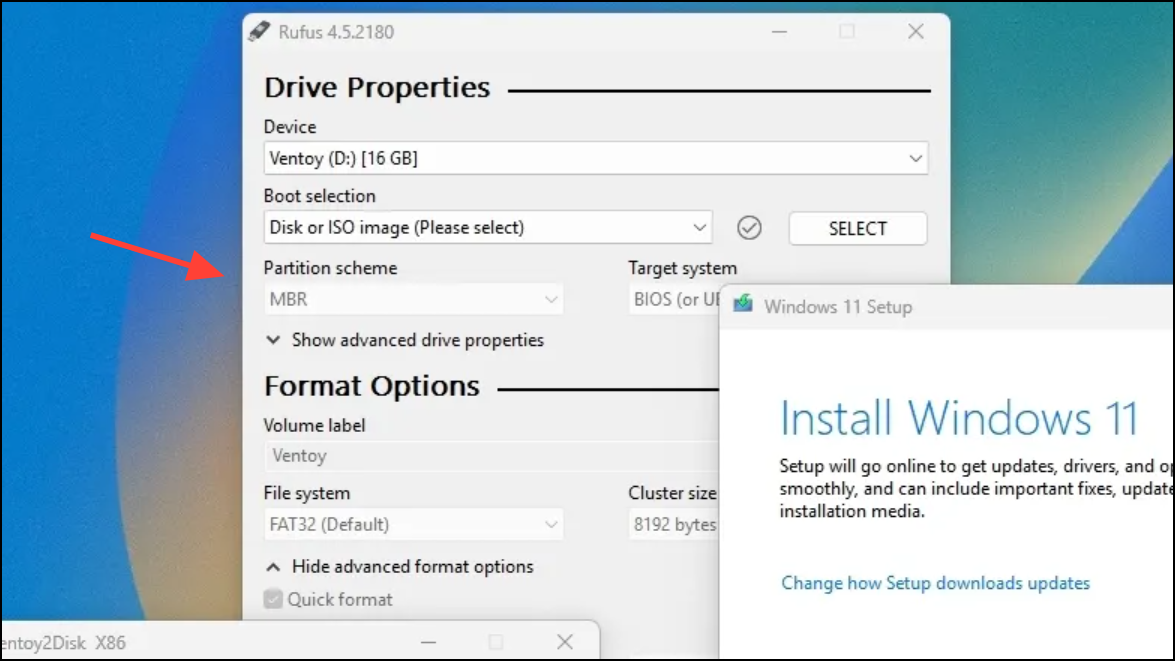Open the Partition scheme MBR dropdown
This screenshot has height=661, width=1175.
(x=413, y=300)
